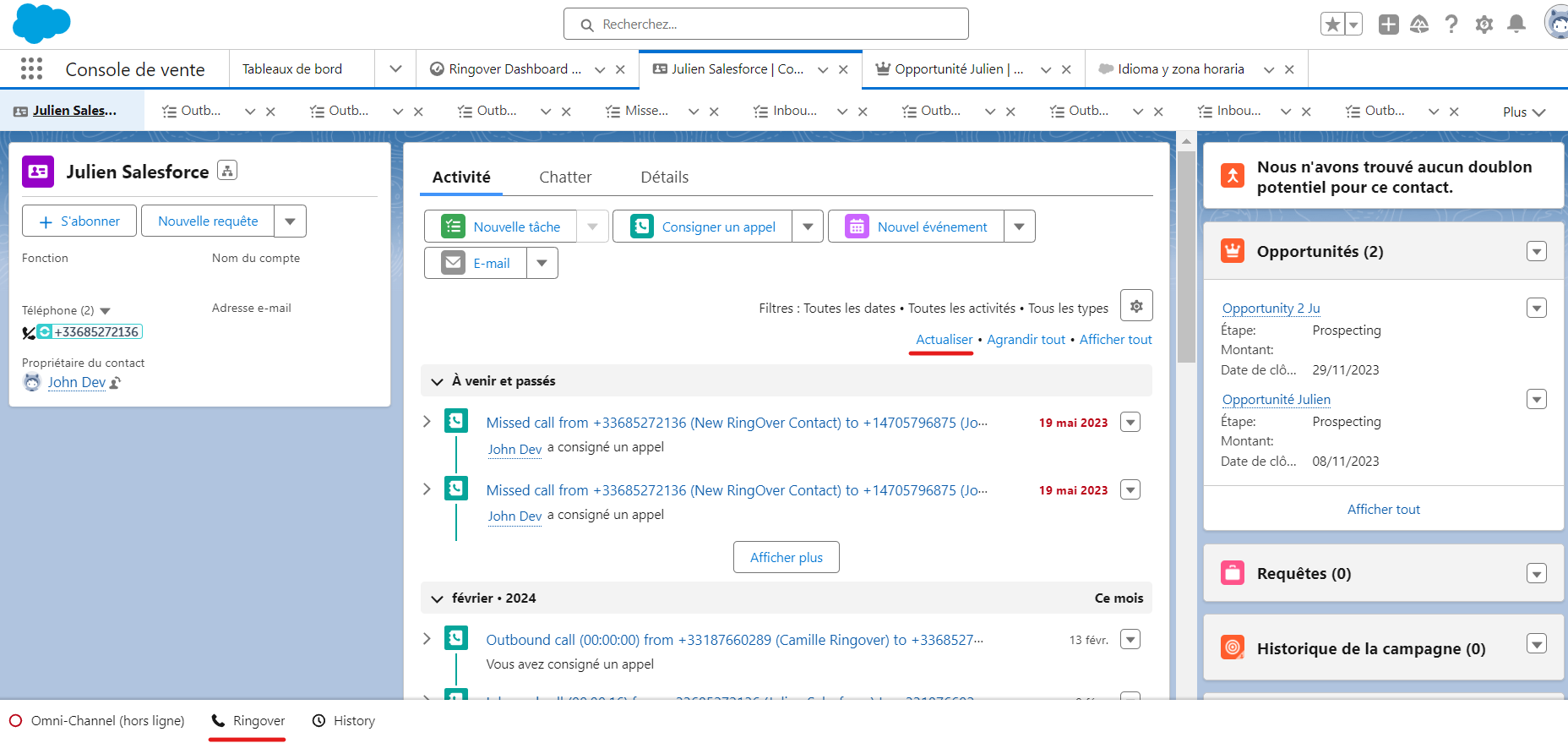Open Requêtes (0) related list menu

point(1537,573)
